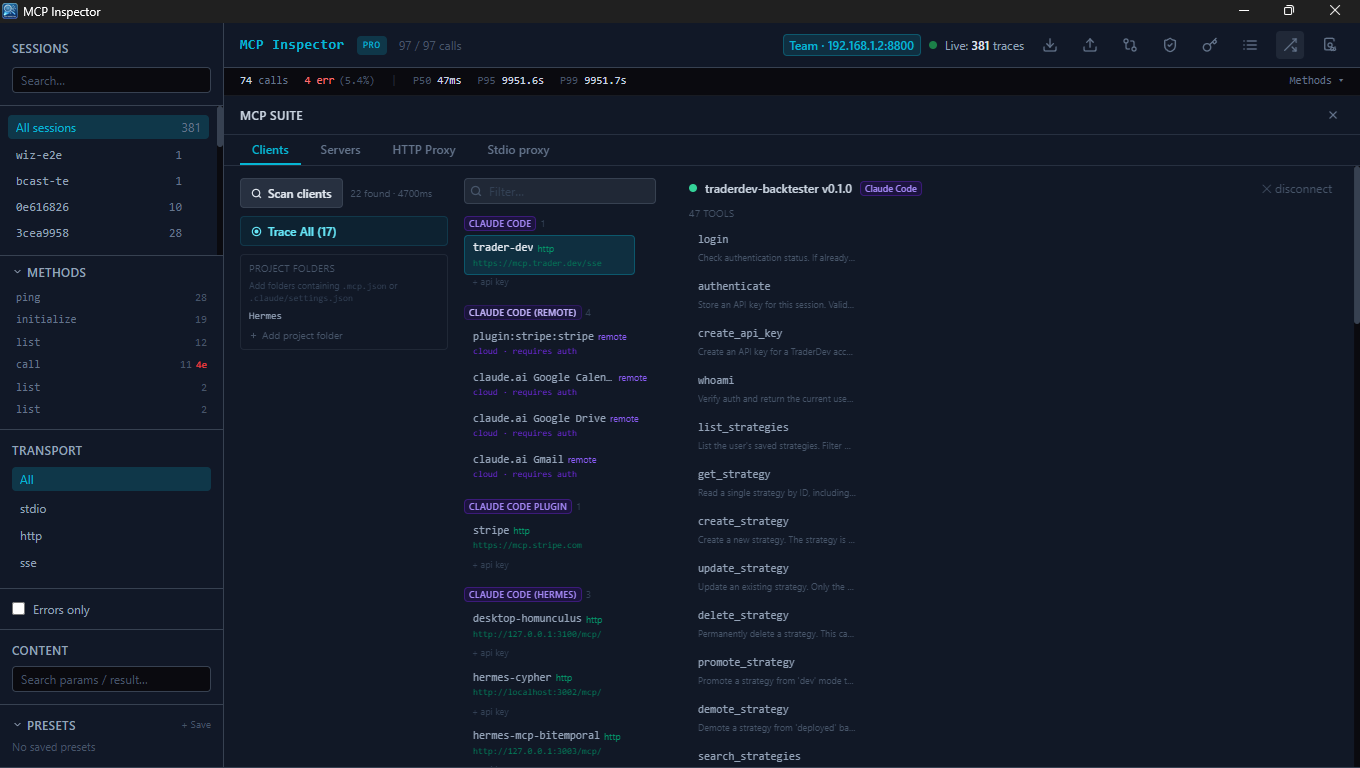Select the bcast-te session
Viewport: 1360px width, 768px height.
tap(109, 181)
